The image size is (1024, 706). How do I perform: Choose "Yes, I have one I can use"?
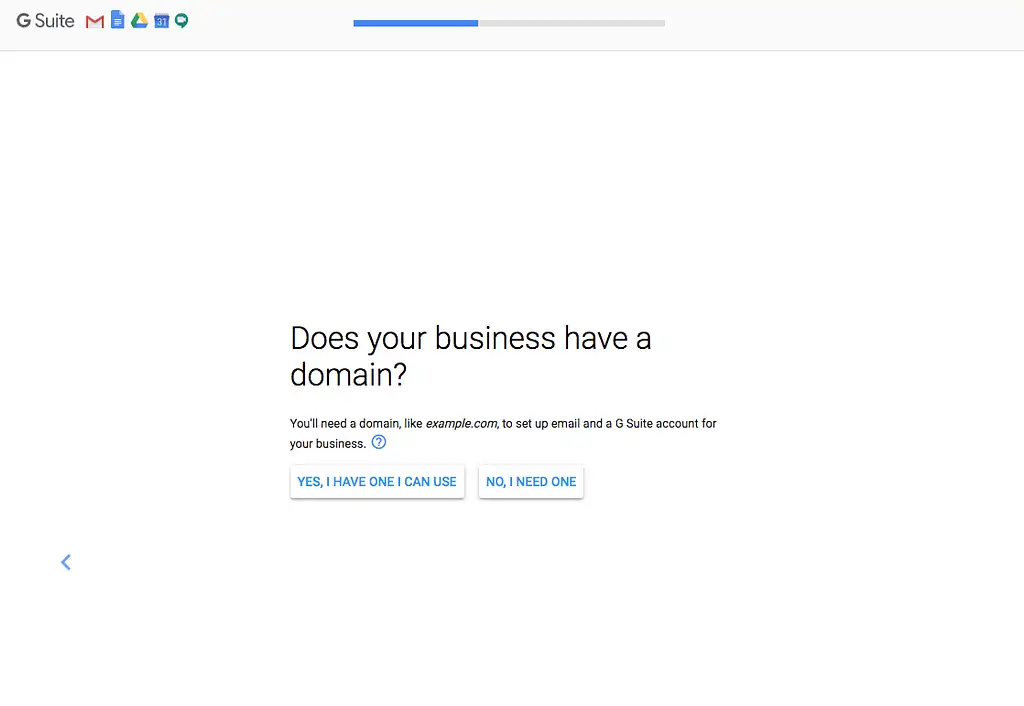(x=377, y=482)
